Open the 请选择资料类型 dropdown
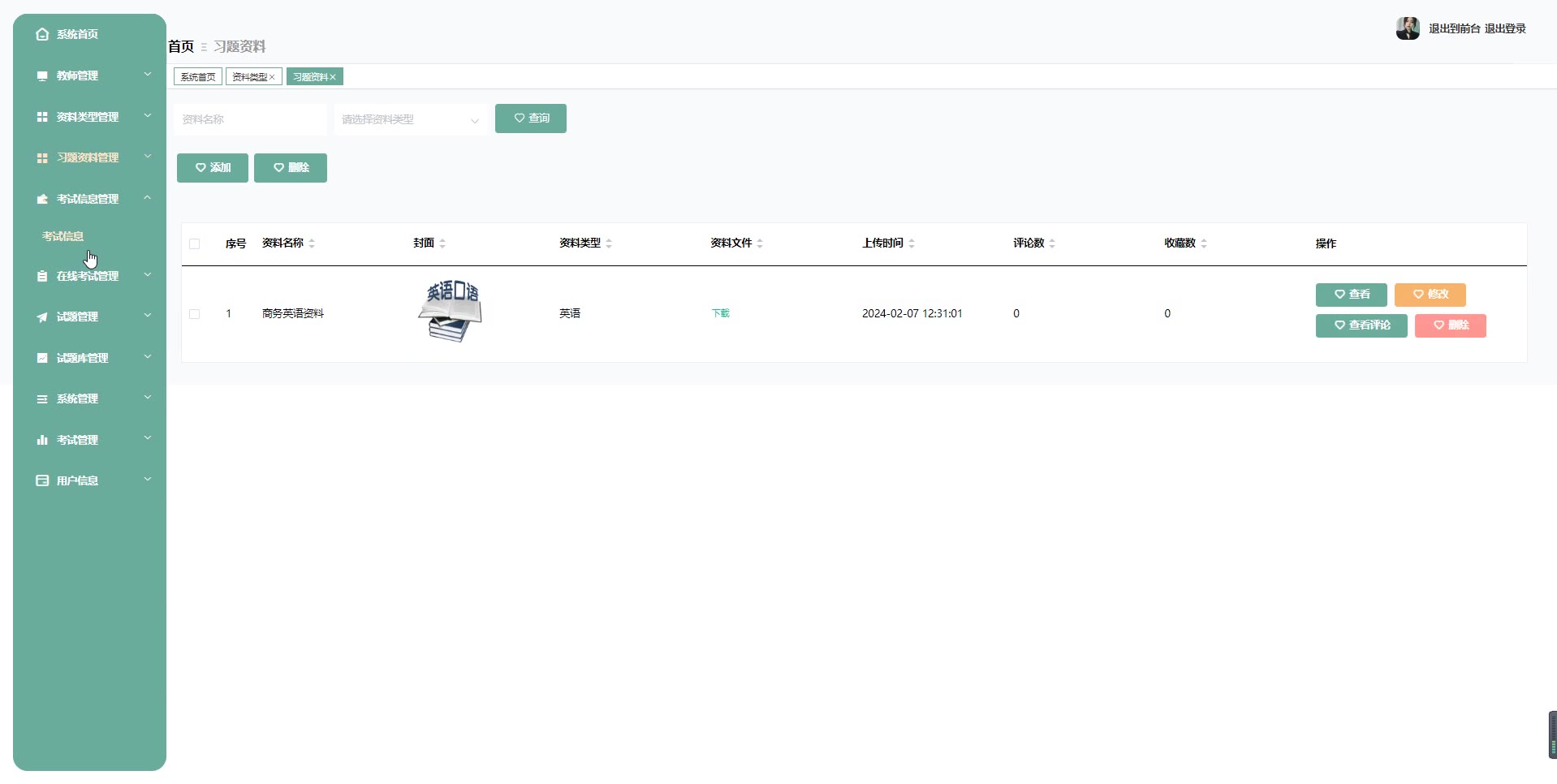 tap(411, 119)
